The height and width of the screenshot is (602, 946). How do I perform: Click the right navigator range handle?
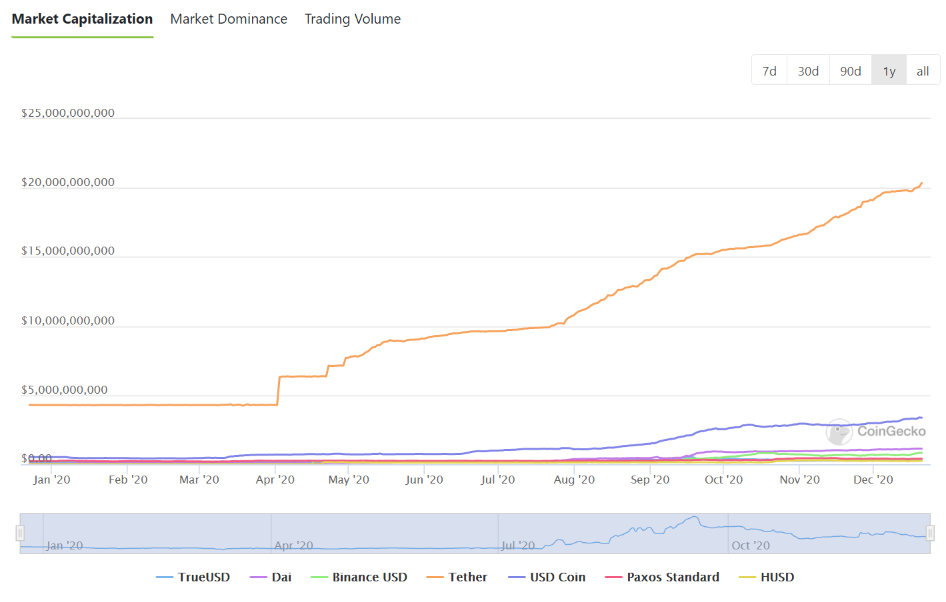930,533
